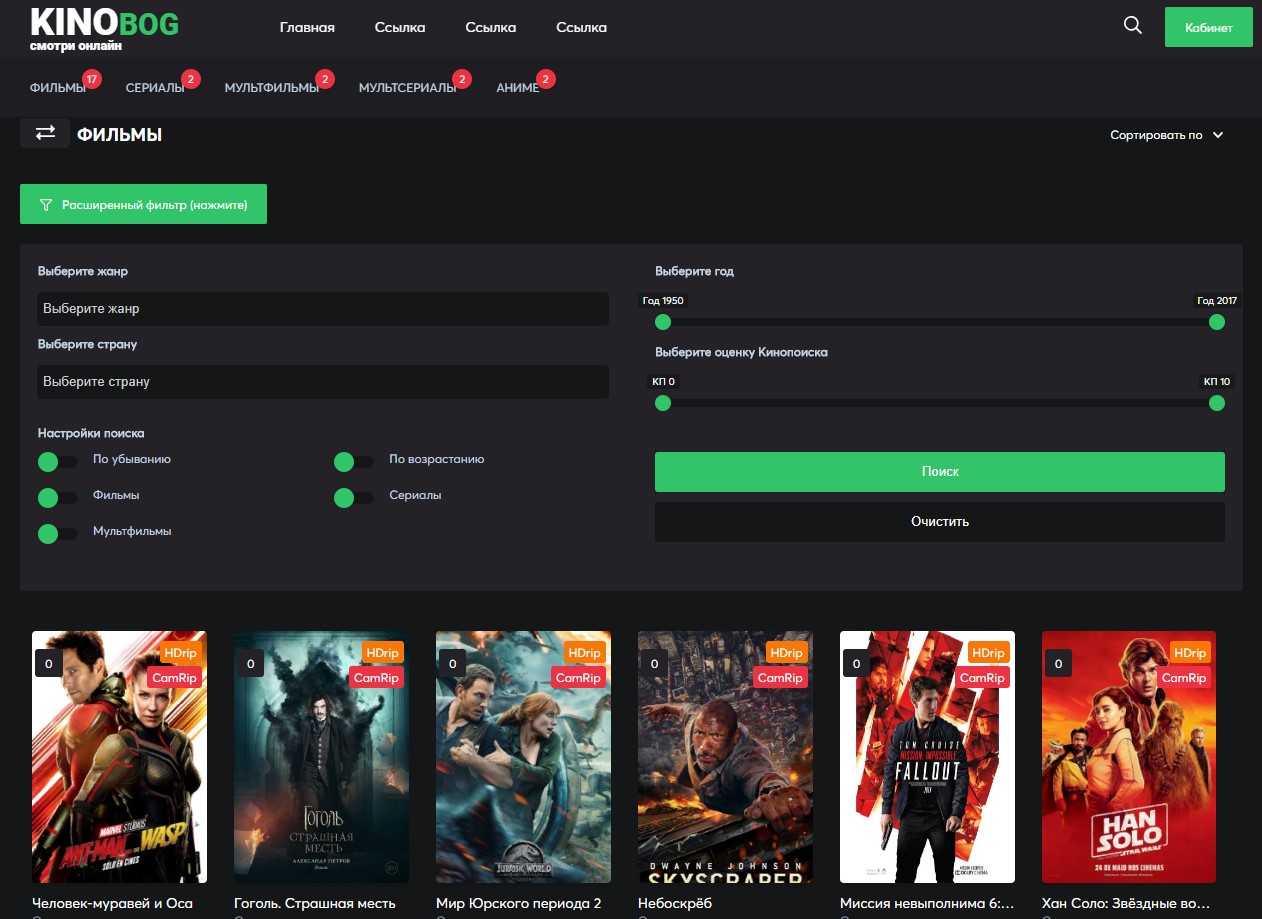This screenshot has height=919, width=1262.
Task: Open the Человек-муравей и Оса title link
Action: tap(112, 903)
